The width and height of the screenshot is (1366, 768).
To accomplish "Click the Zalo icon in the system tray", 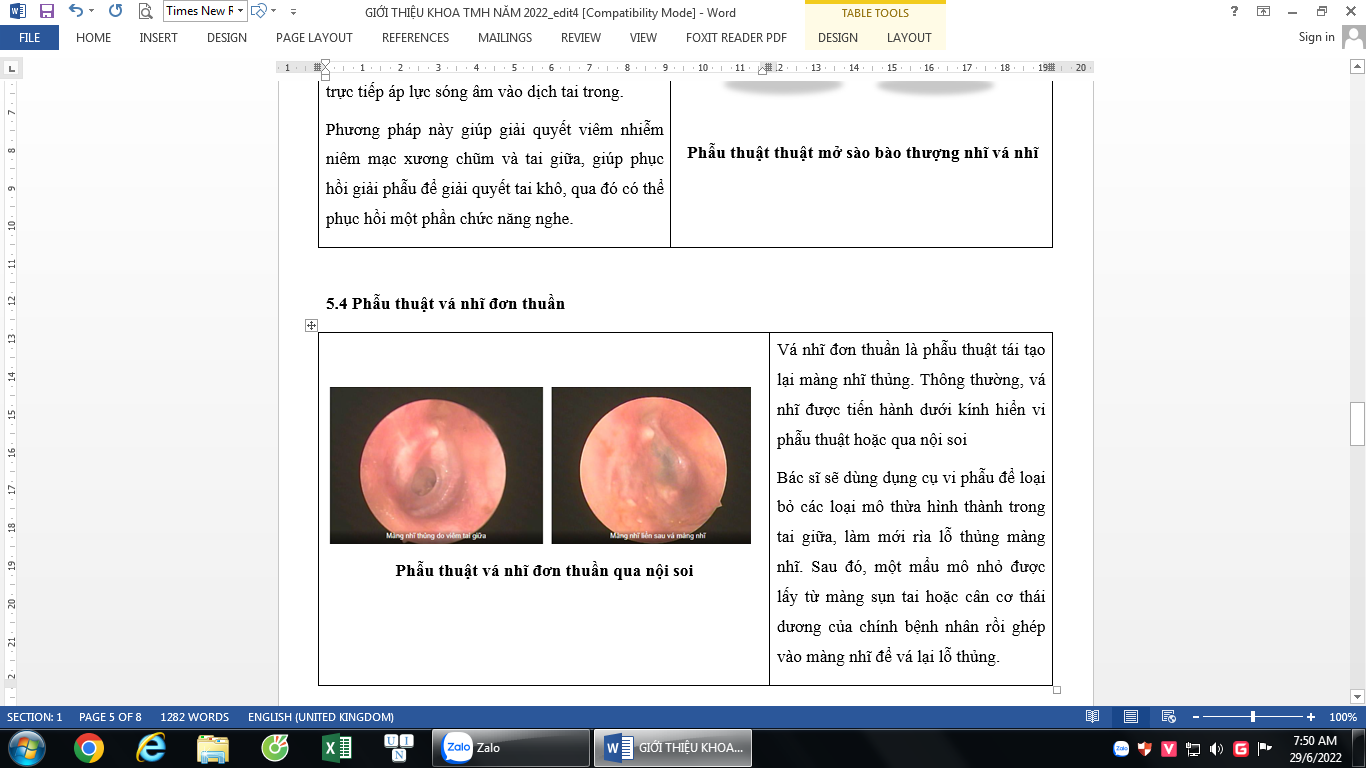I will [1121, 748].
